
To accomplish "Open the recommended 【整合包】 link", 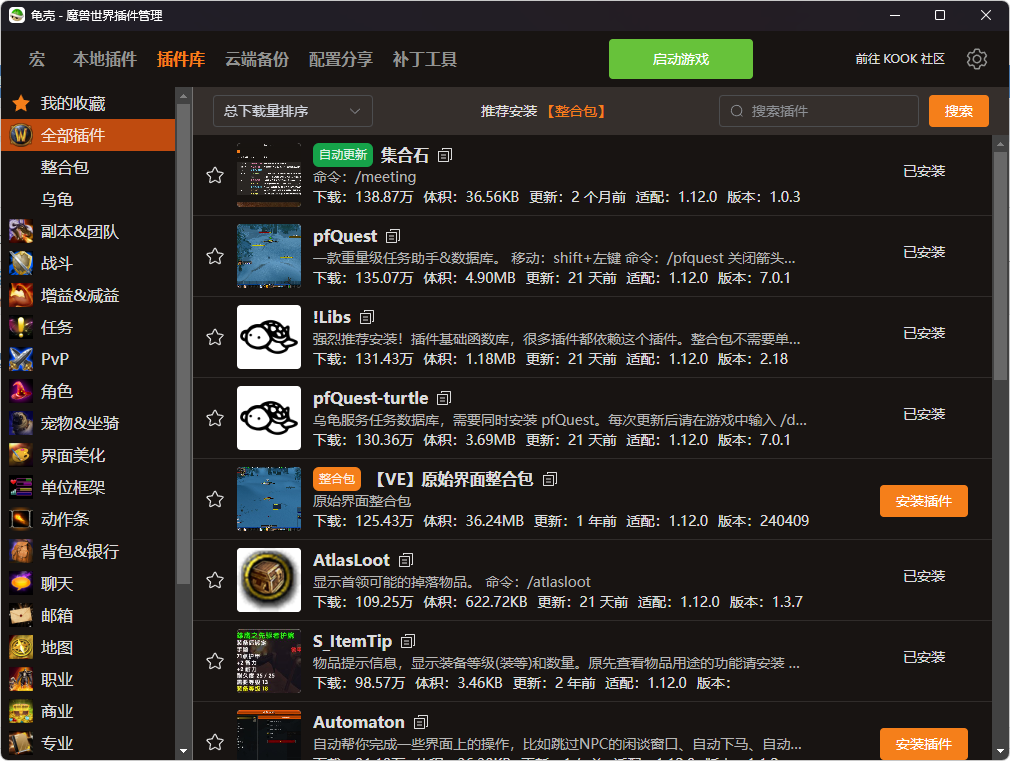I will pyautogui.click(x=576, y=111).
